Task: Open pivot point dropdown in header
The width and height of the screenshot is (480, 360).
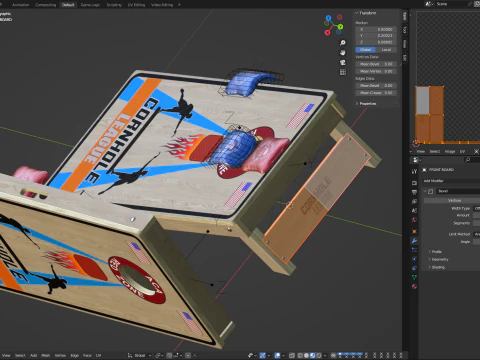Action: pyautogui.click(x=159, y=355)
